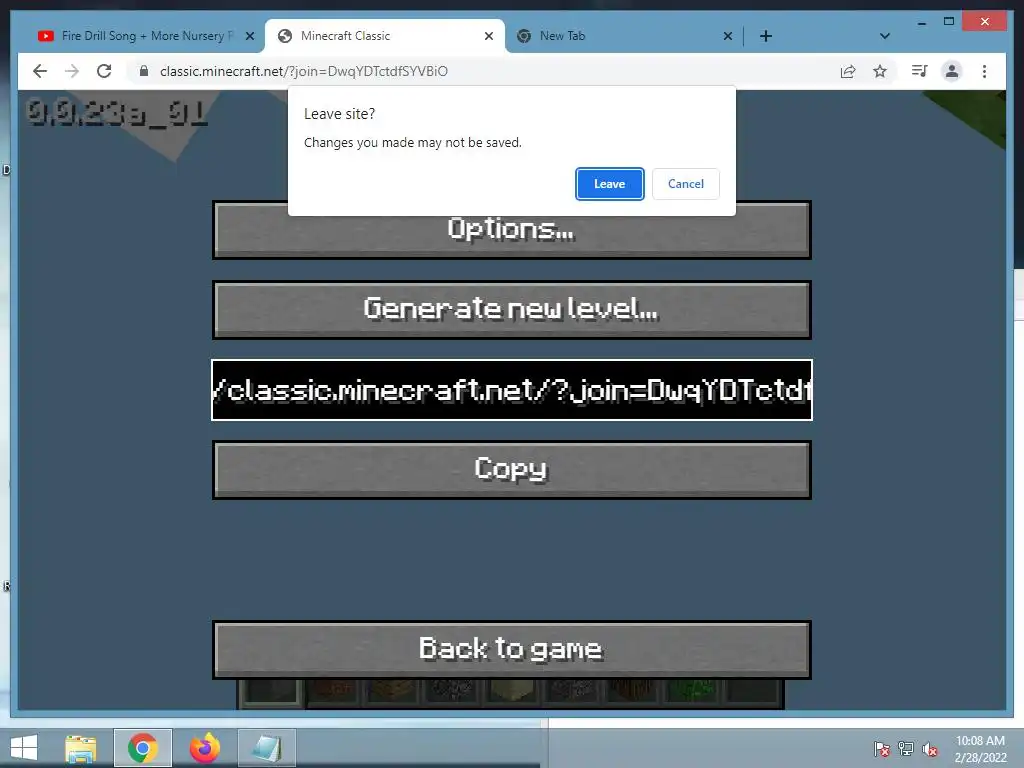Click the muted volume tray icon
This screenshot has height=768, width=1024.
[x=930, y=749]
